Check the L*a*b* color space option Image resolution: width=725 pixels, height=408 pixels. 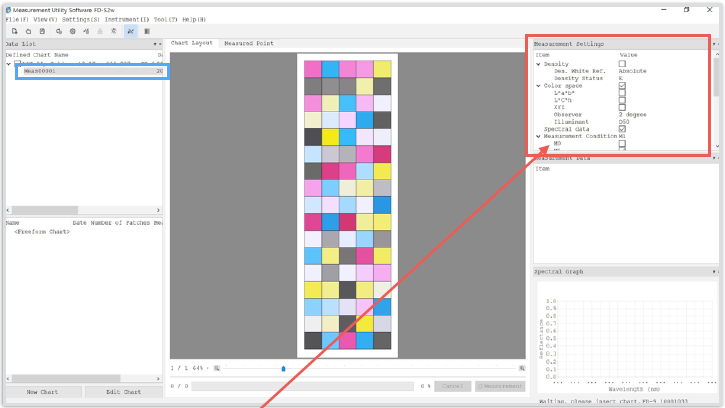point(622,93)
